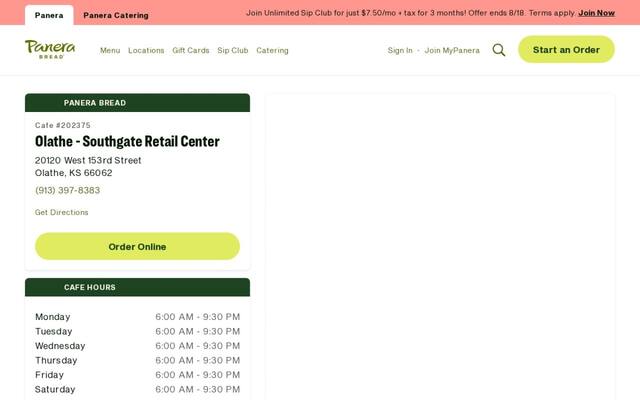Image resolution: width=640 pixels, height=400 pixels.
Task: Click the Get Directions link
Action: pos(62,212)
